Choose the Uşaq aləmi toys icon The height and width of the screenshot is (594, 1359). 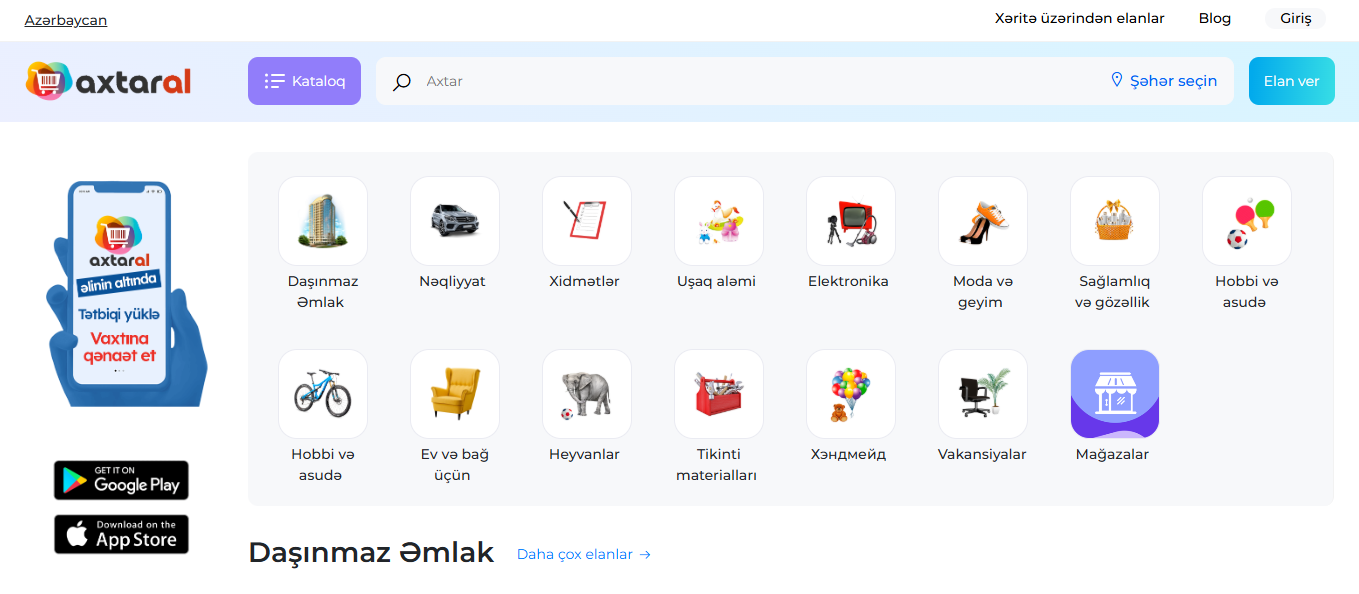(718, 221)
